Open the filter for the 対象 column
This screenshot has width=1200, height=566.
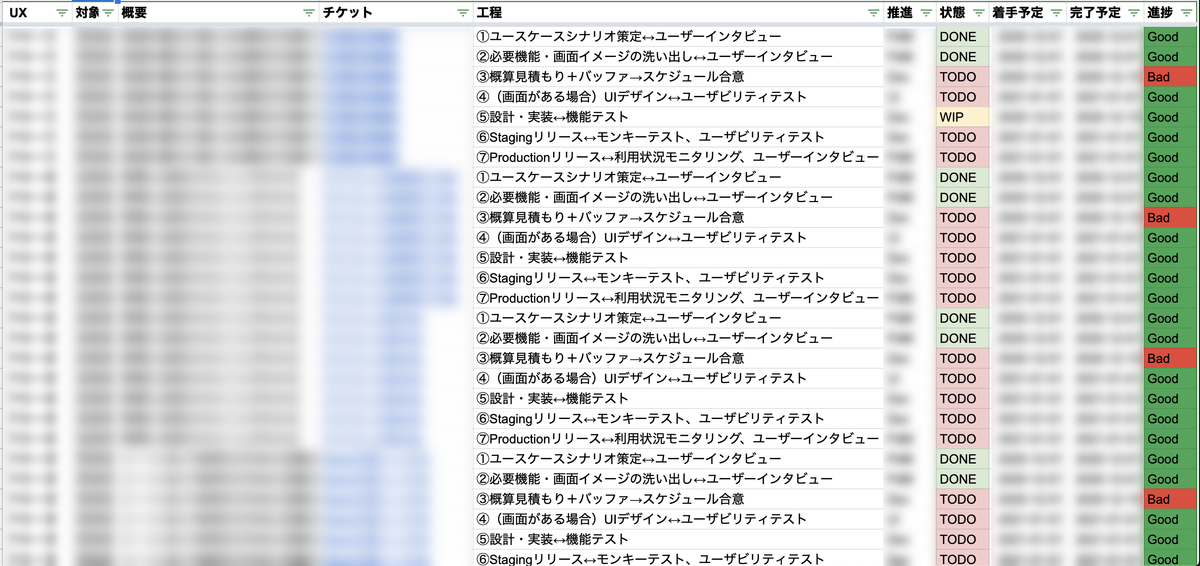click(108, 14)
